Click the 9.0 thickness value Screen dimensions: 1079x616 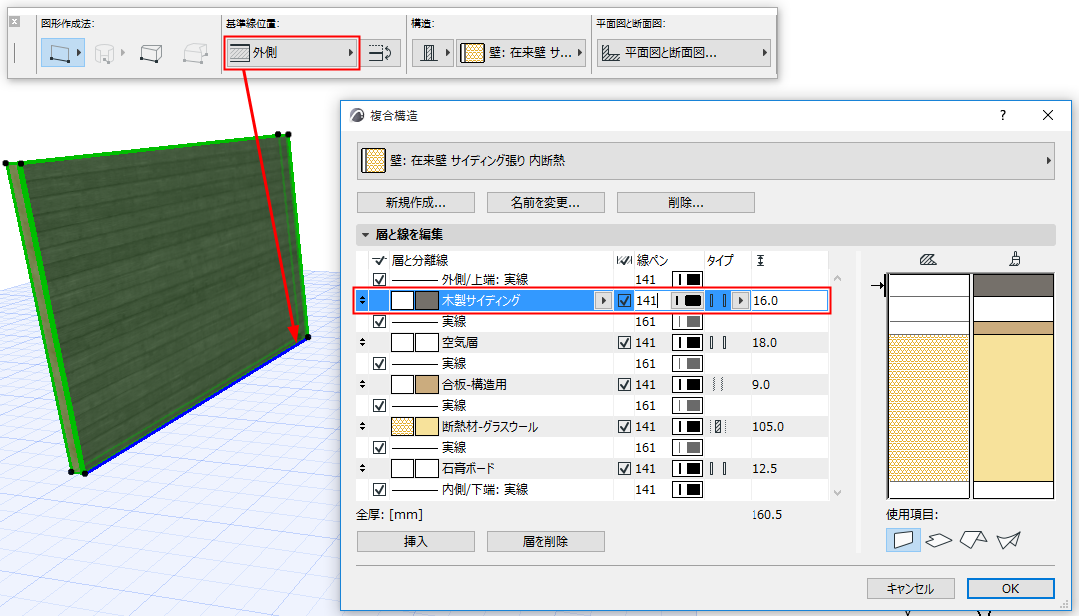[x=761, y=385]
